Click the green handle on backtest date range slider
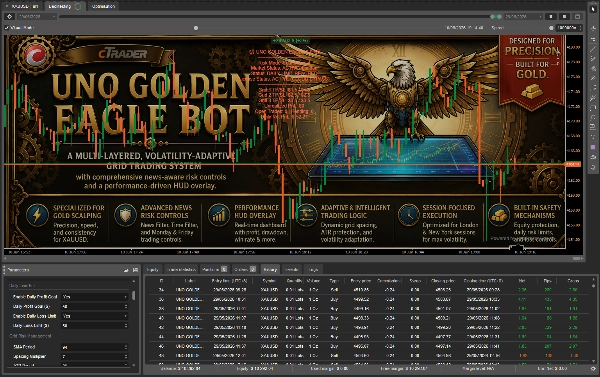Image resolution: width=600 pixels, height=377 pixels. pyautogui.click(x=496, y=16)
